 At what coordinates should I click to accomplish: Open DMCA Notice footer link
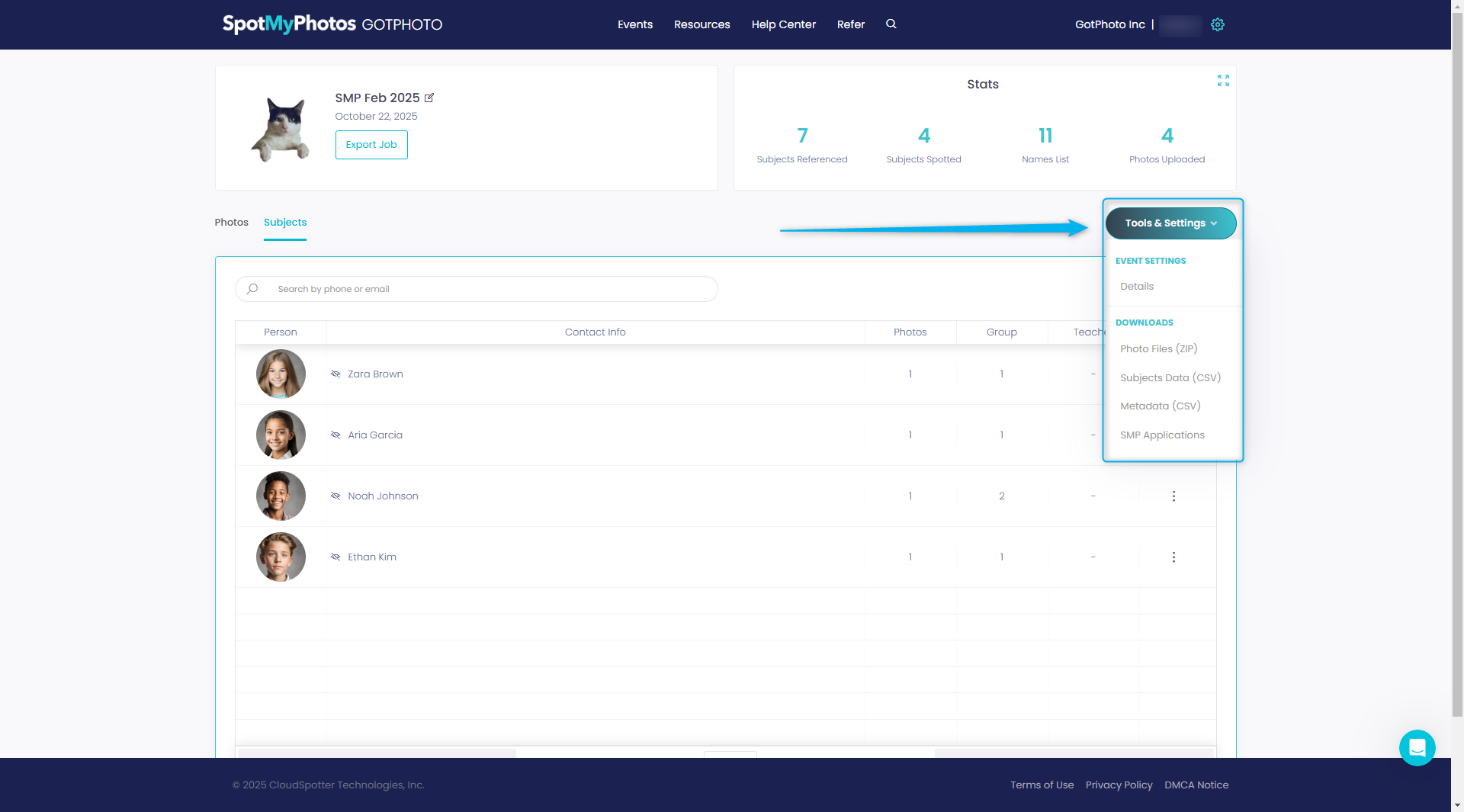(1196, 785)
